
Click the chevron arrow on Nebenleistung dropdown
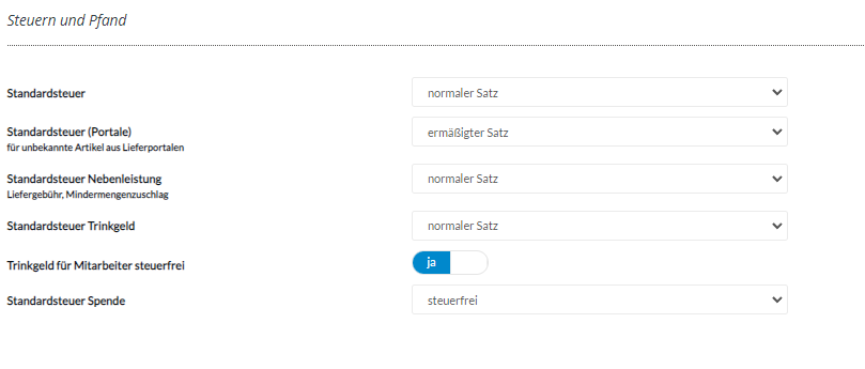777,179
